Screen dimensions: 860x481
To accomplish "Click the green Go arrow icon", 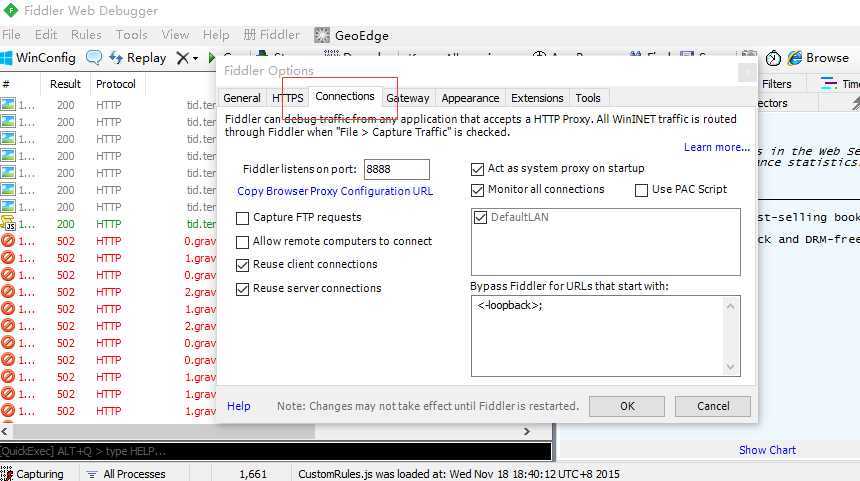I will [x=211, y=58].
